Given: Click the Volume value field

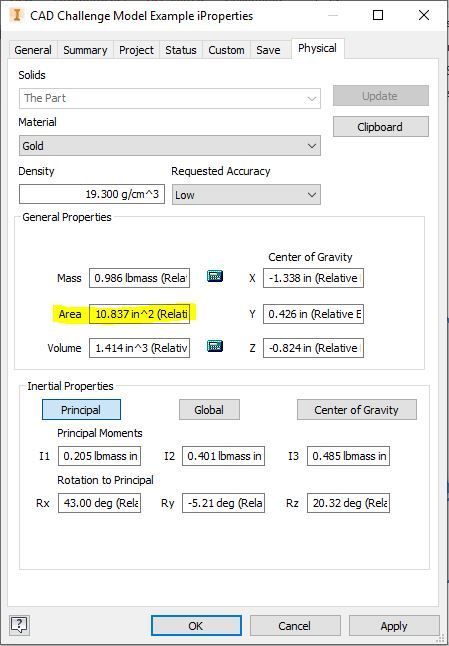Looking at the screenshot, I should tap(139, 348).
